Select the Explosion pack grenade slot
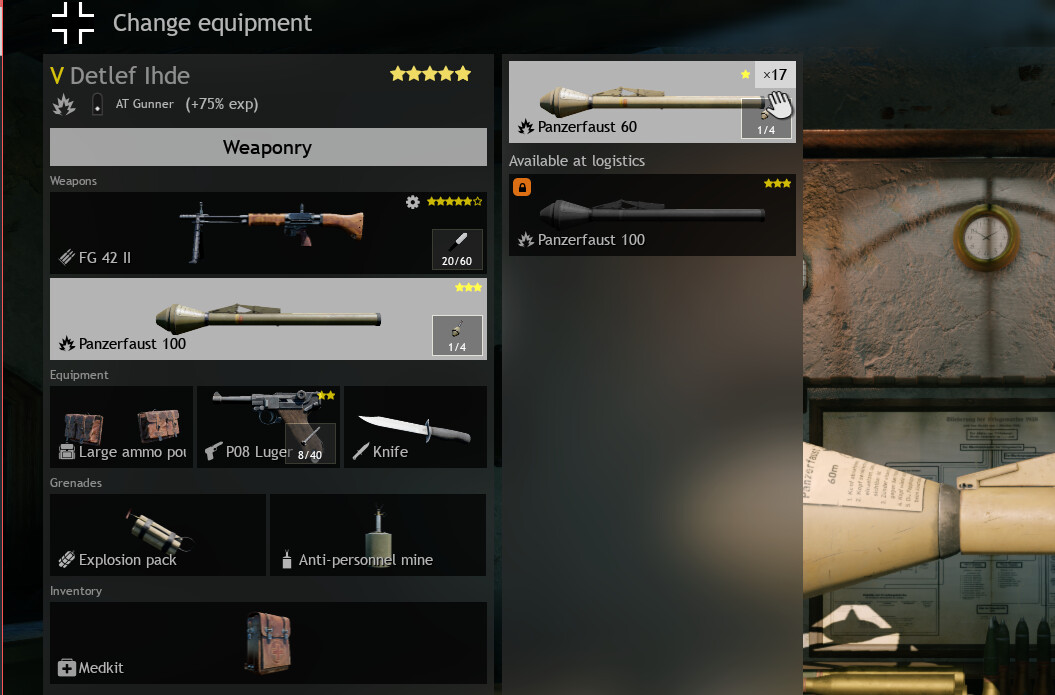This screenshot has height=695, width=1055. click(158, 535)
